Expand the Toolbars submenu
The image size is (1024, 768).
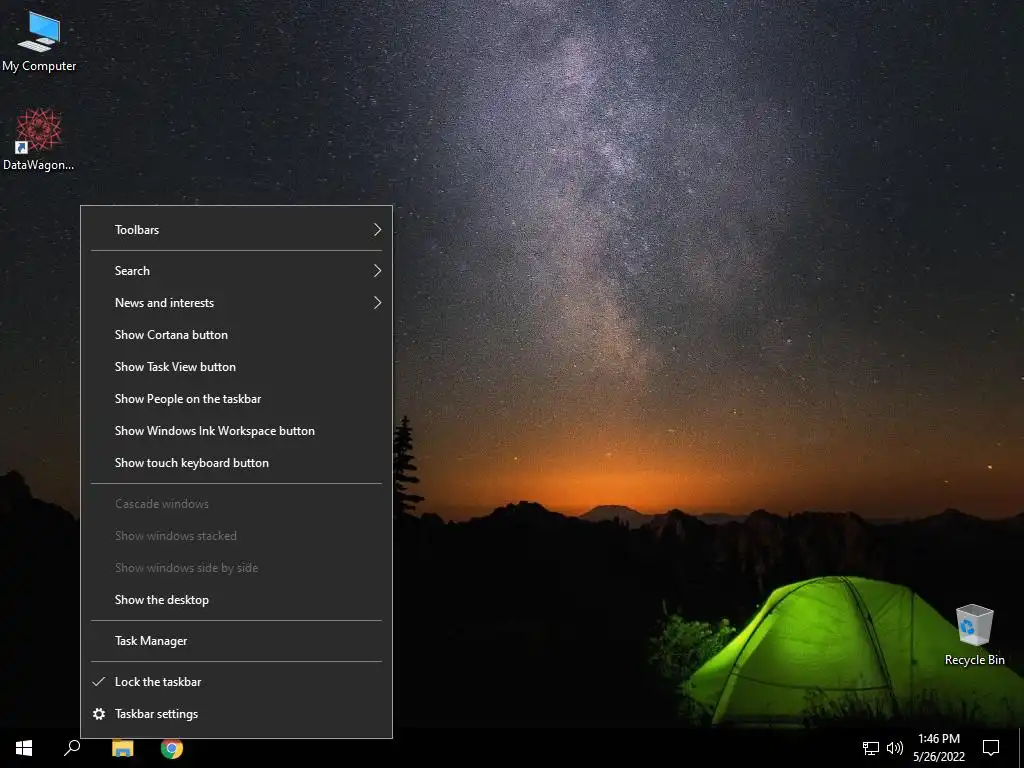pos(236,229)
